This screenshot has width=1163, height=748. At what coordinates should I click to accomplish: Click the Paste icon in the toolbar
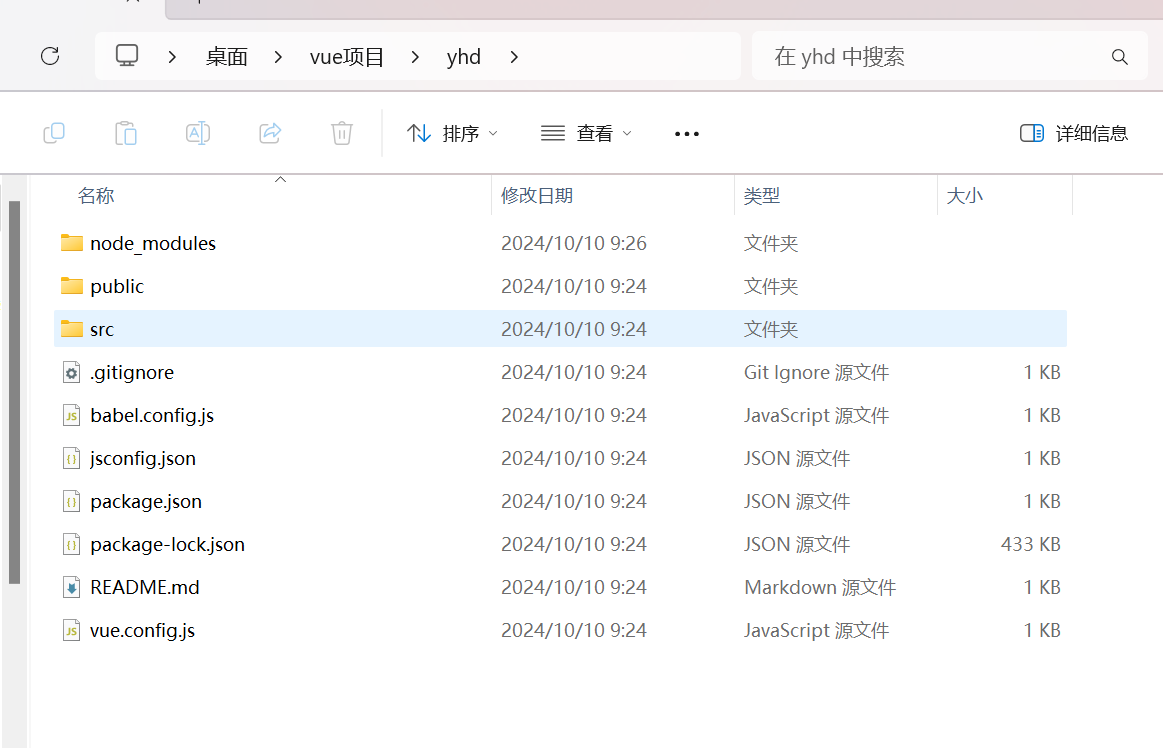pyautogui.click(x=126, y=132)
